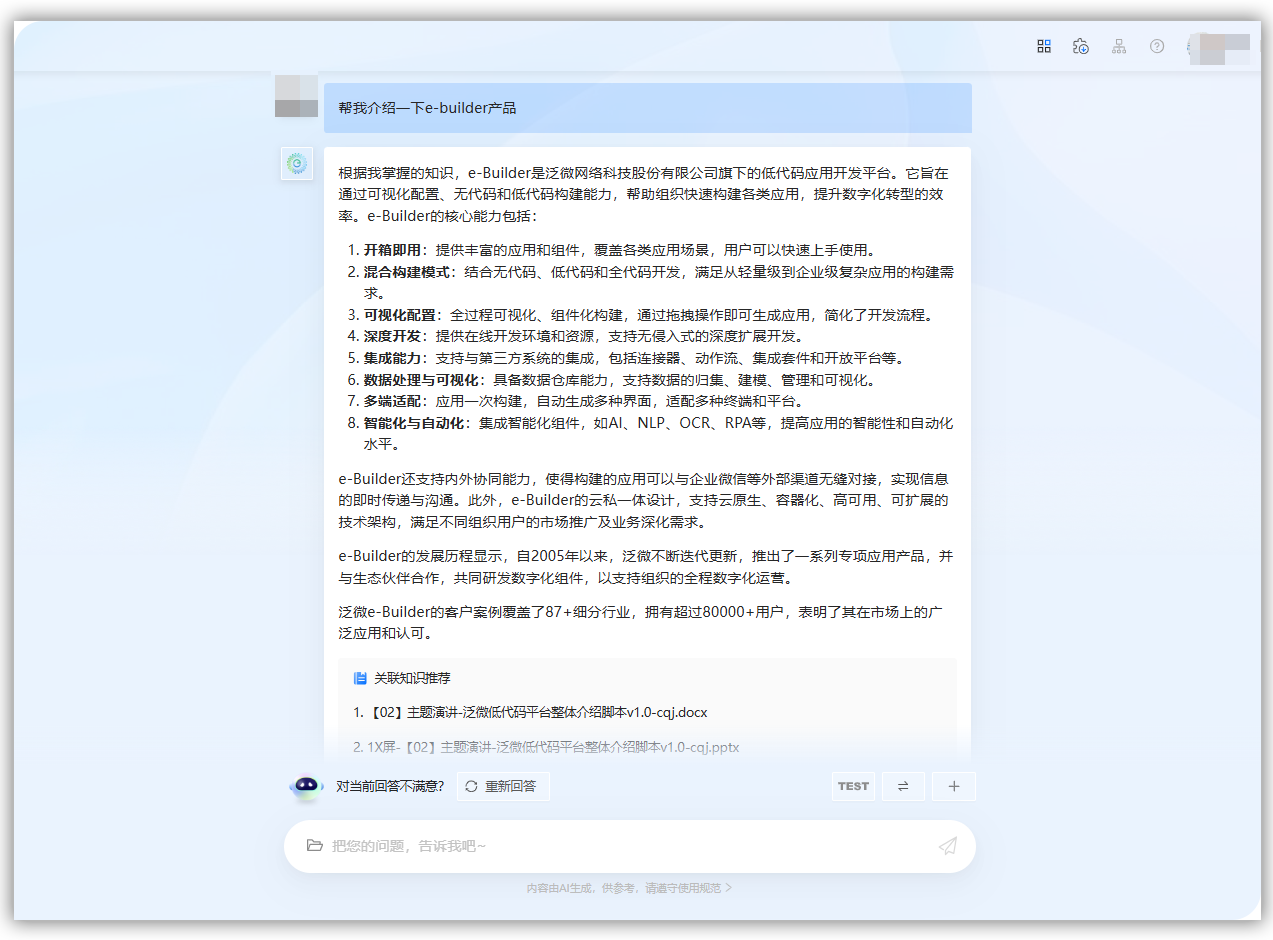Click the blurred user avatar beside the question

coord(296,96)
